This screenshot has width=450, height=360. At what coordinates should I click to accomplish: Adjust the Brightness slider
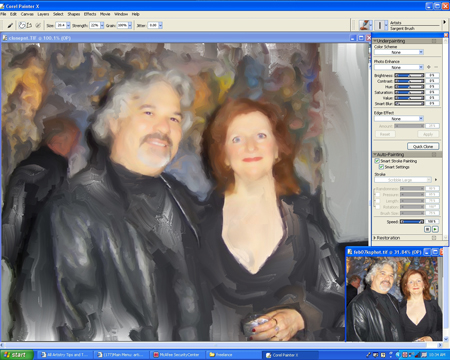click(409, 75)
